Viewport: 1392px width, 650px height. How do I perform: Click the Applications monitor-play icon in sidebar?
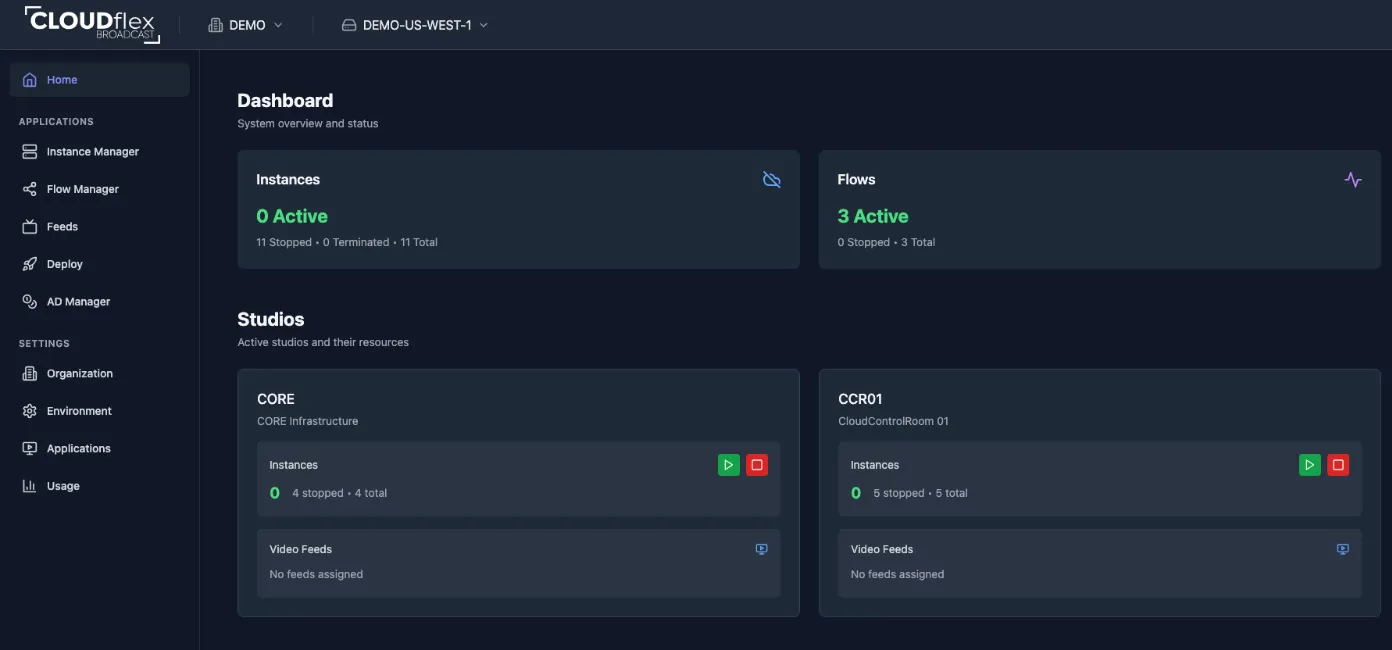(30, 449)
